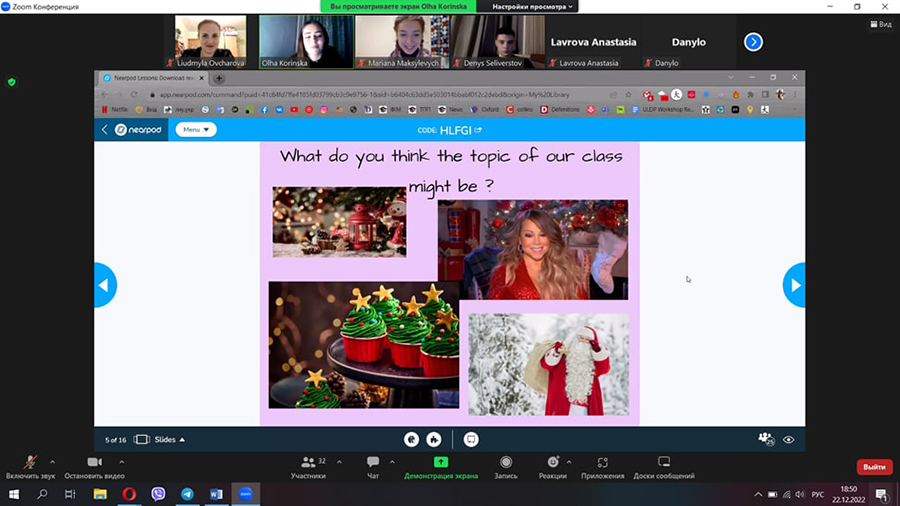Open browser extensions puzzle icon
The image size is (900, 506).
pyautogui.click(x=750, y=95)
